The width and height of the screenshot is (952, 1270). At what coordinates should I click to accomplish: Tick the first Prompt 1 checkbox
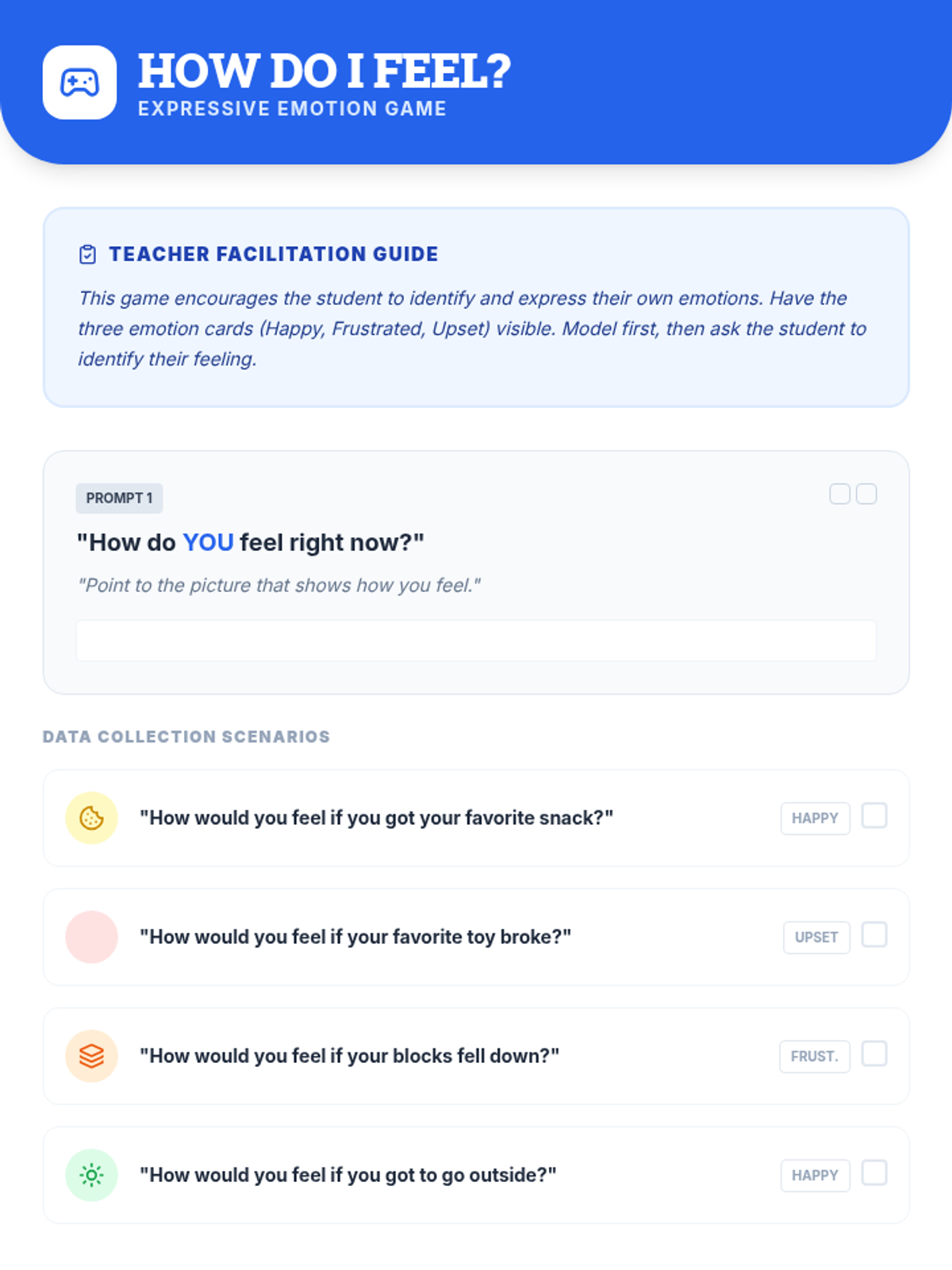[x=840, y=494]
